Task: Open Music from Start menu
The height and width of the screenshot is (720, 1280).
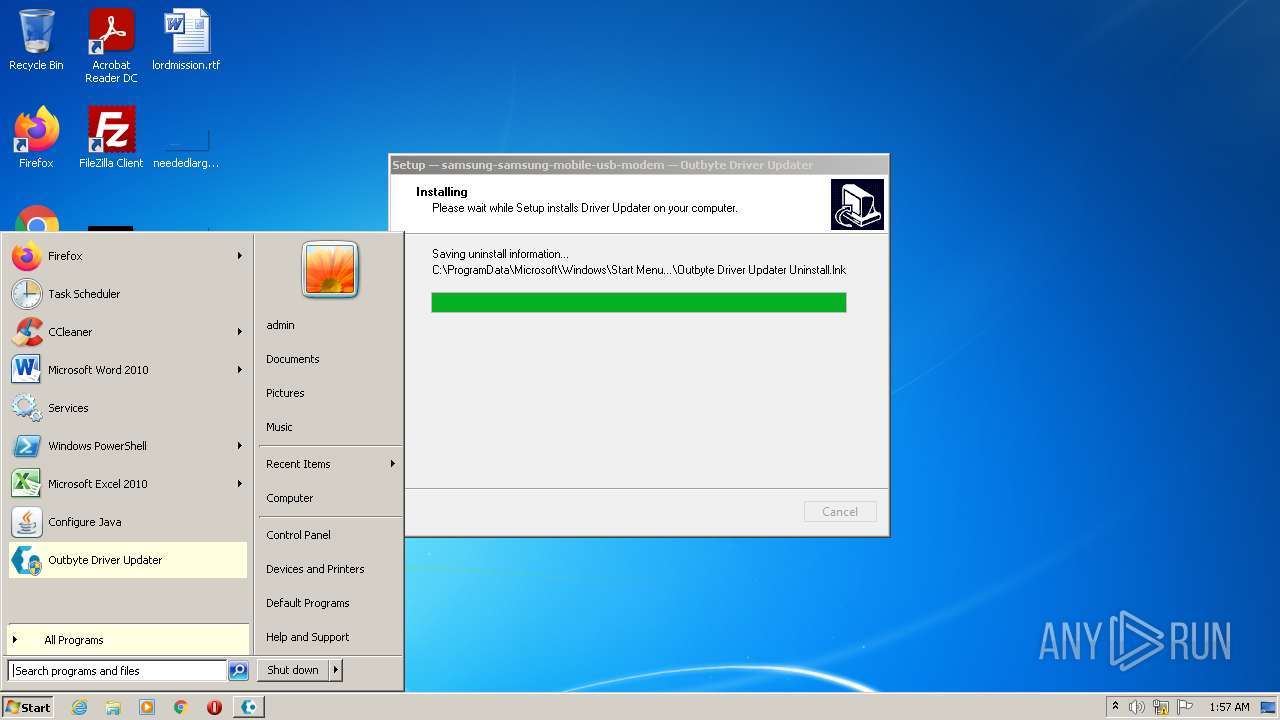Action: [x=330, y=427]
